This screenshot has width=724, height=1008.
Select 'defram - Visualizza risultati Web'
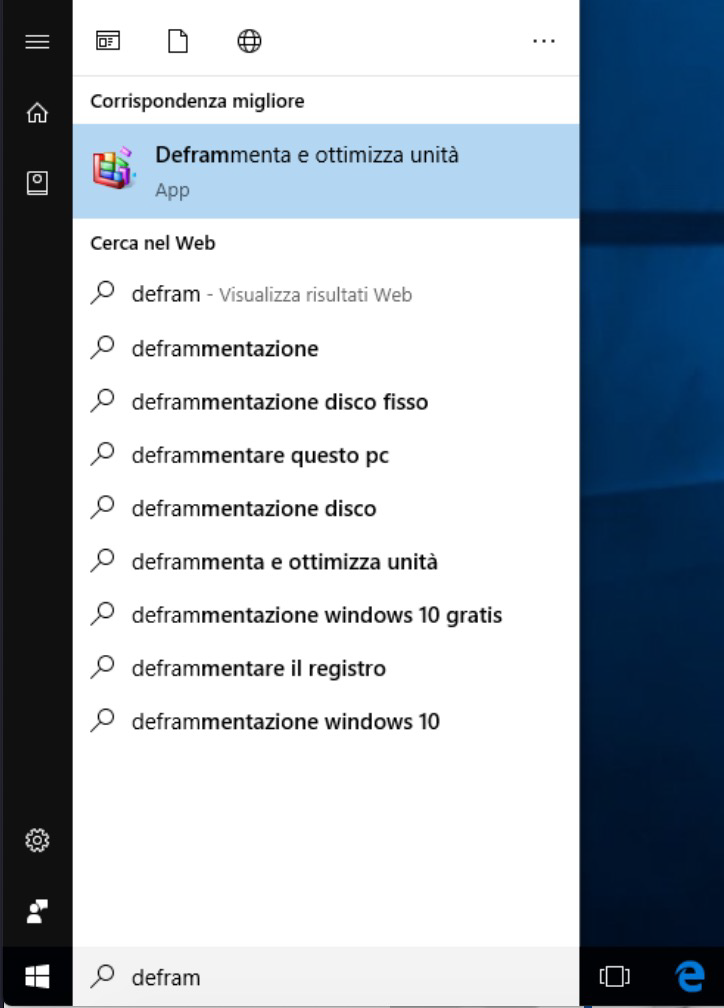(x=326, y=294)
